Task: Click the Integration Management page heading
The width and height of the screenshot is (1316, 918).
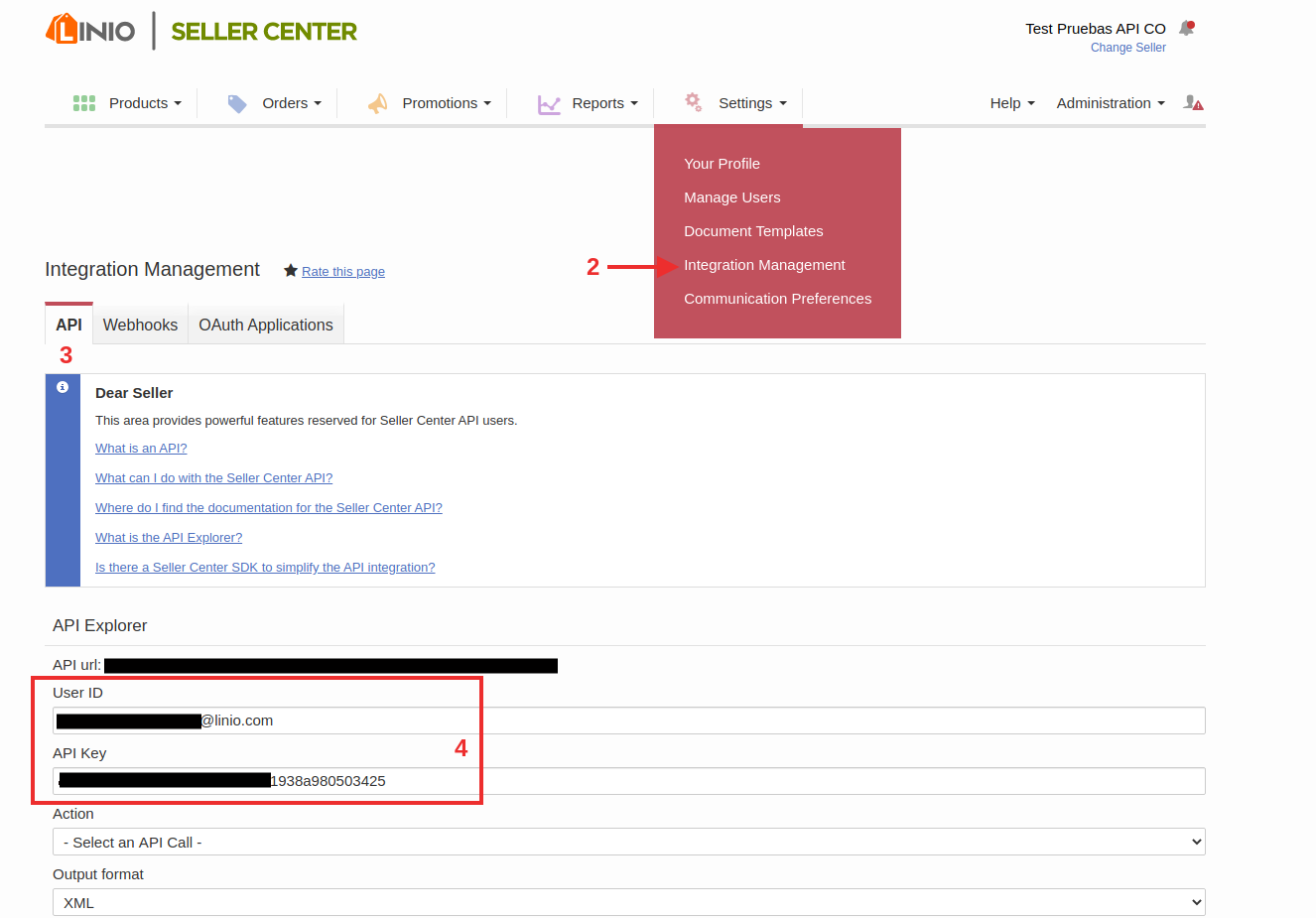Action: [x=152, y=269]
